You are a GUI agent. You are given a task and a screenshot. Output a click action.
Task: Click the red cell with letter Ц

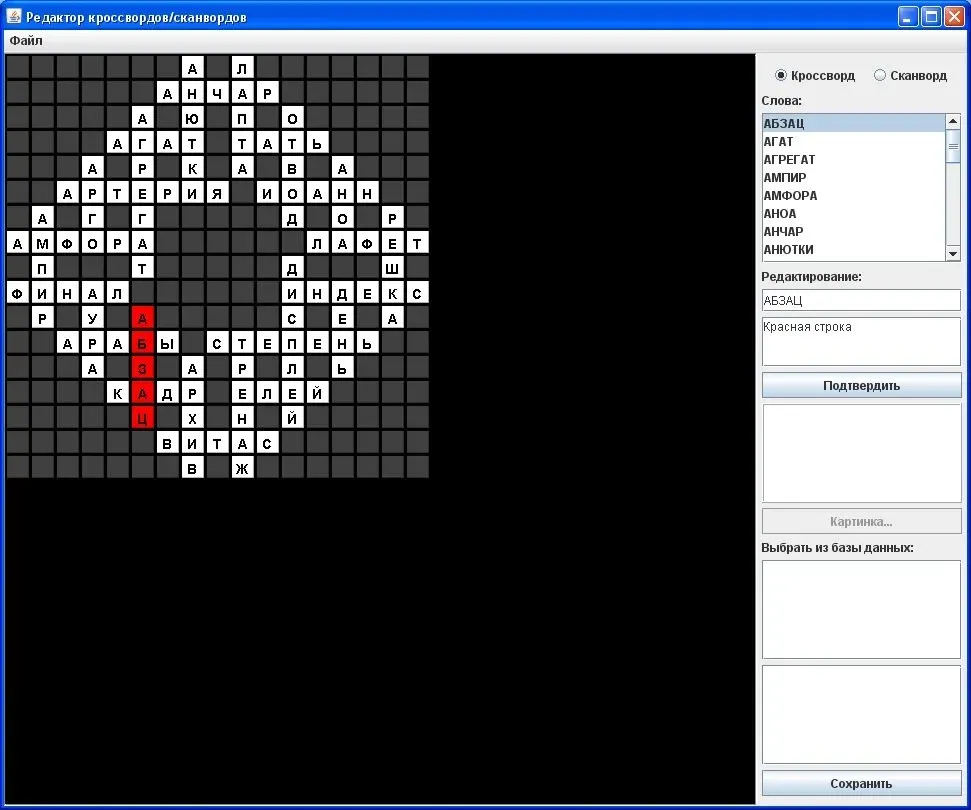[143, 418]
